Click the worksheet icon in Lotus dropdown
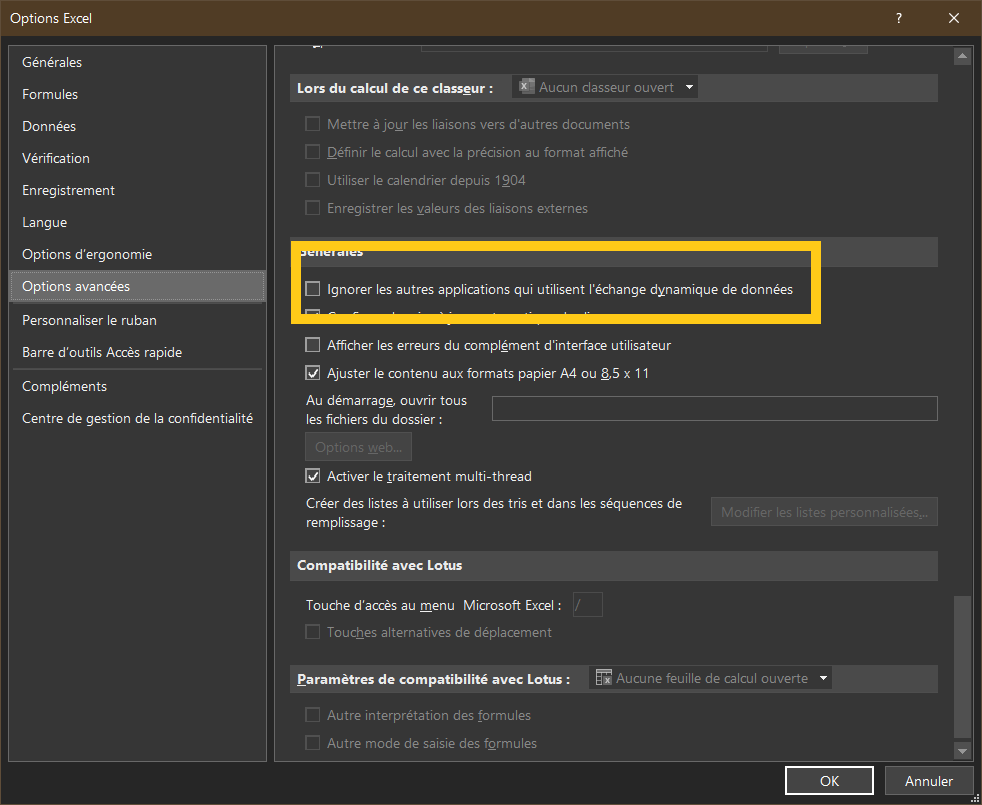 [x=604, y=678]
